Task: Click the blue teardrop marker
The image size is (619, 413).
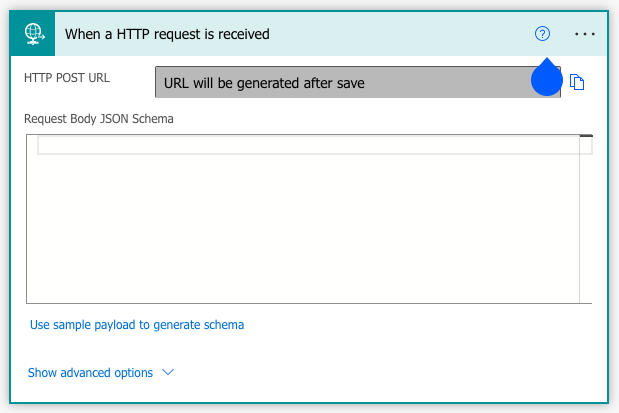Action: (x=546, y=78)
